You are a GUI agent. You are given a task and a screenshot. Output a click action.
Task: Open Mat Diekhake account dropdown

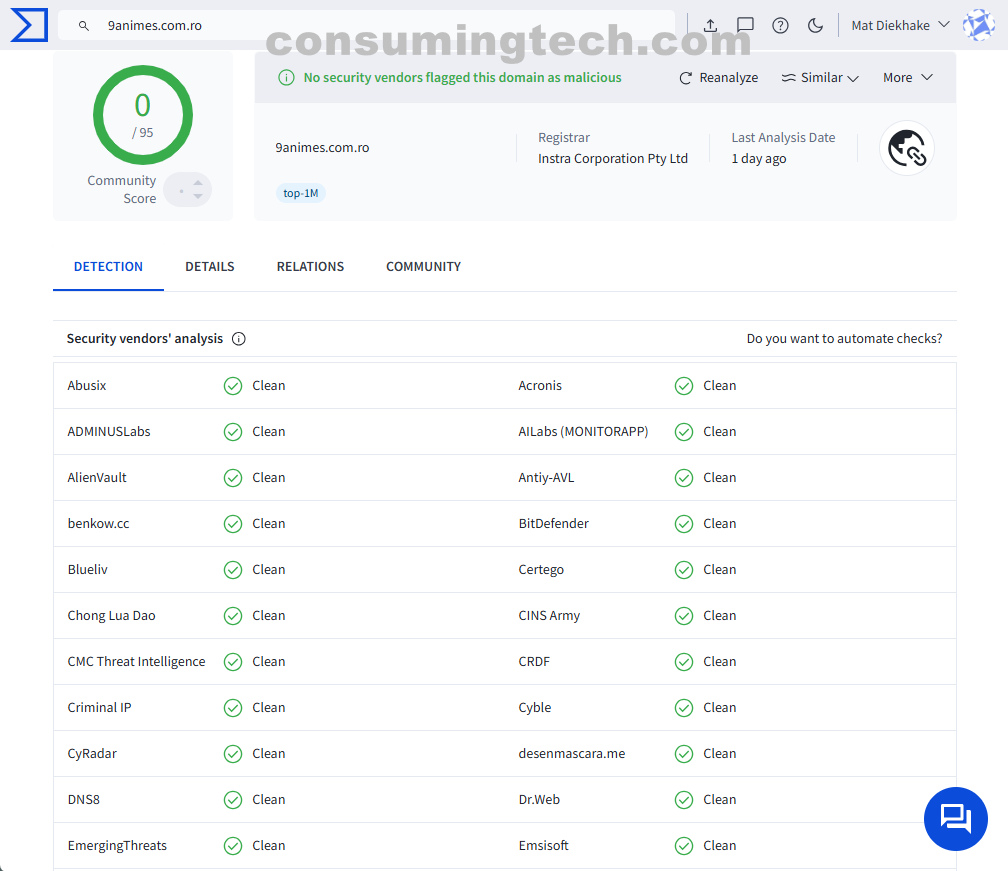point(899,25)
